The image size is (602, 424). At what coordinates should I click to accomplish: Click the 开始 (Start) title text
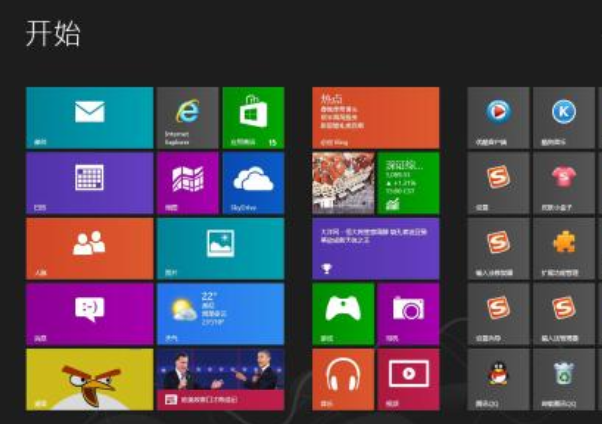pos(53,34)
